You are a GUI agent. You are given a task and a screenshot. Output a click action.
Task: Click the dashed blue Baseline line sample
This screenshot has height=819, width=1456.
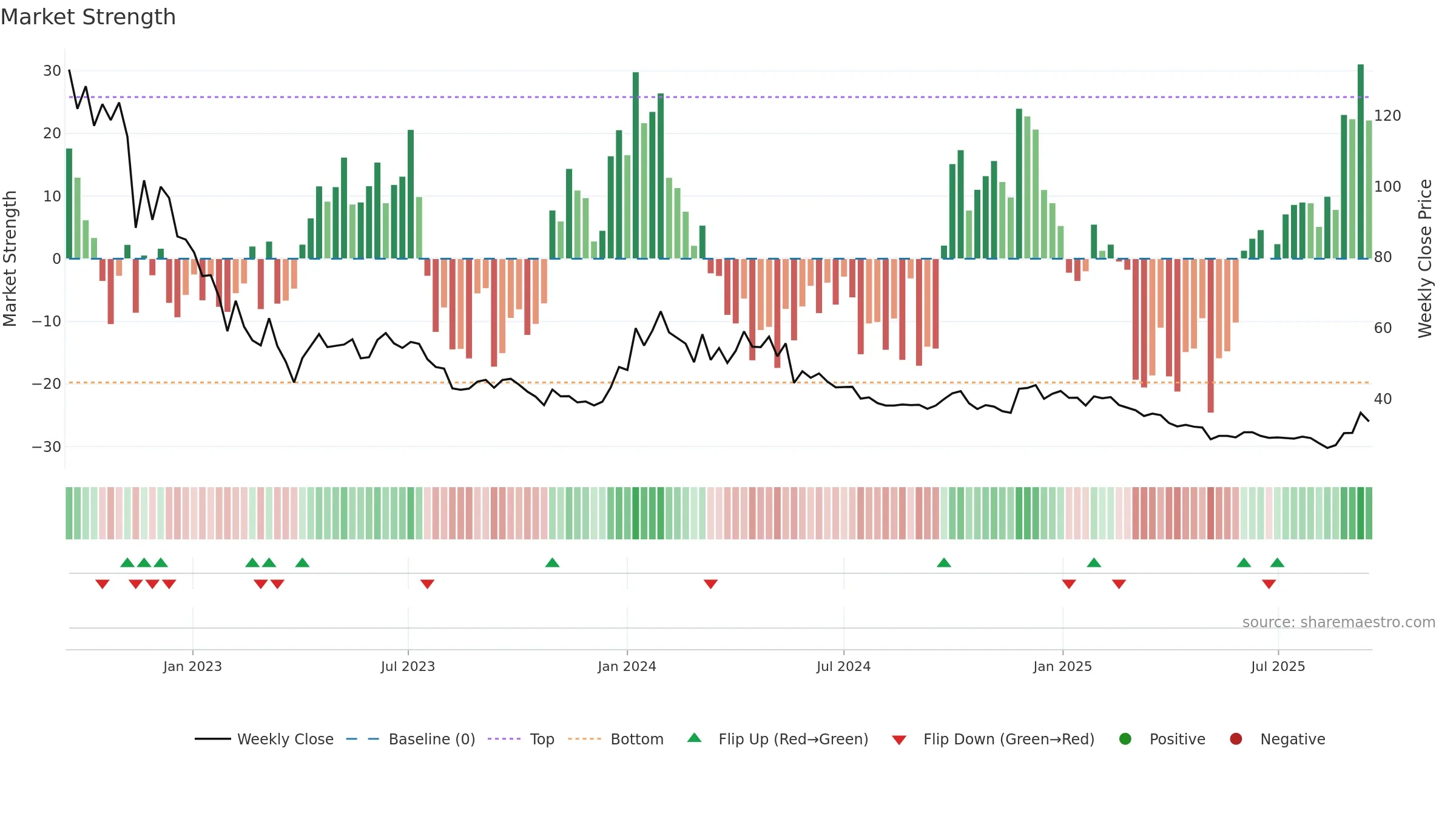[363, 739]
